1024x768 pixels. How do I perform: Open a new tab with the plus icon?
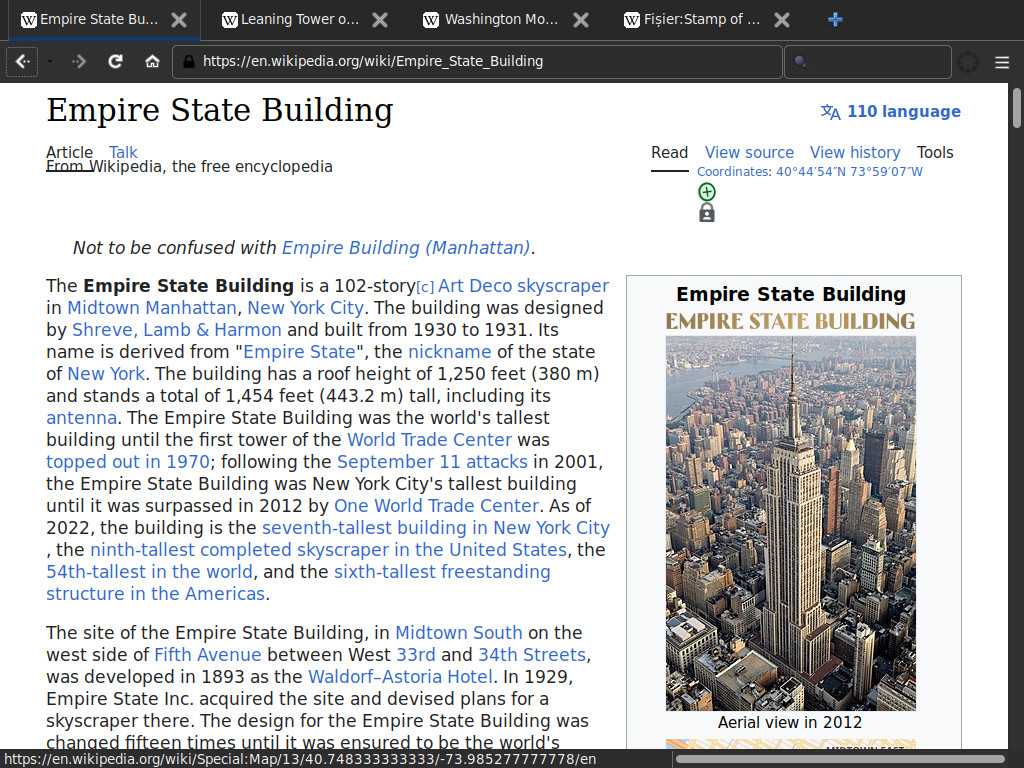(835, 20)
